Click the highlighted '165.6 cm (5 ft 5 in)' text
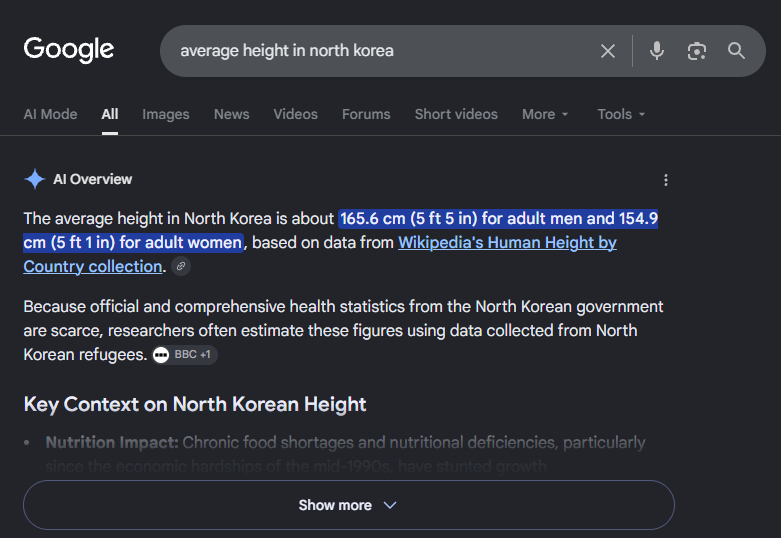 click(408, 219)
